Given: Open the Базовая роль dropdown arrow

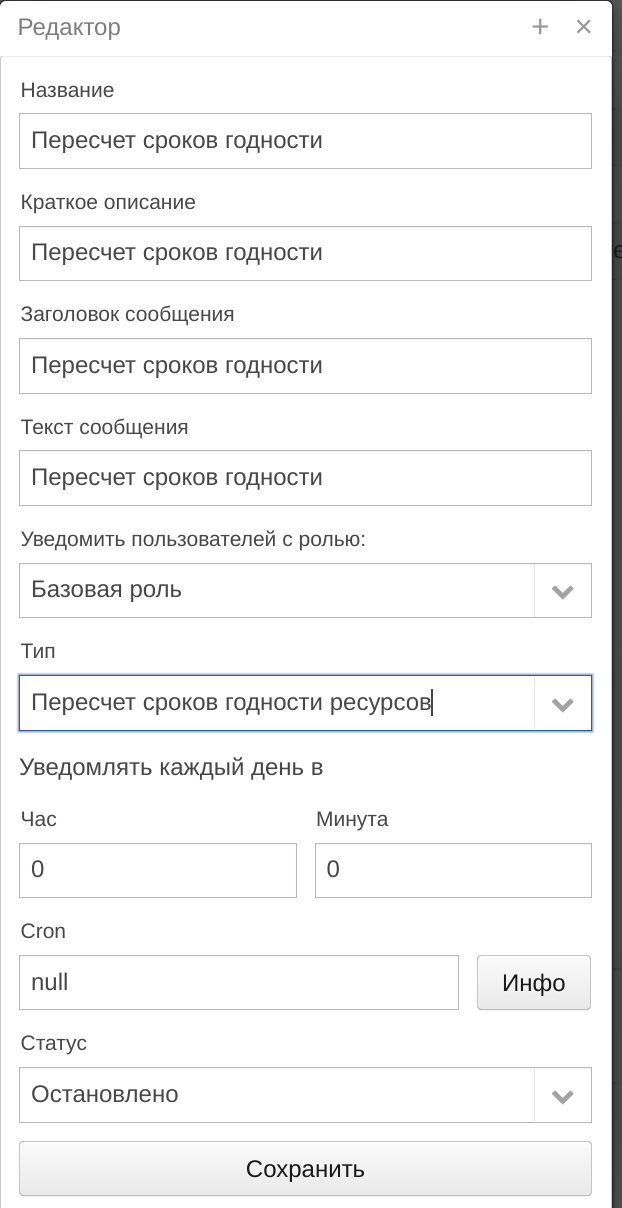Looking at the screenshot, I should (x=563, y=591).
